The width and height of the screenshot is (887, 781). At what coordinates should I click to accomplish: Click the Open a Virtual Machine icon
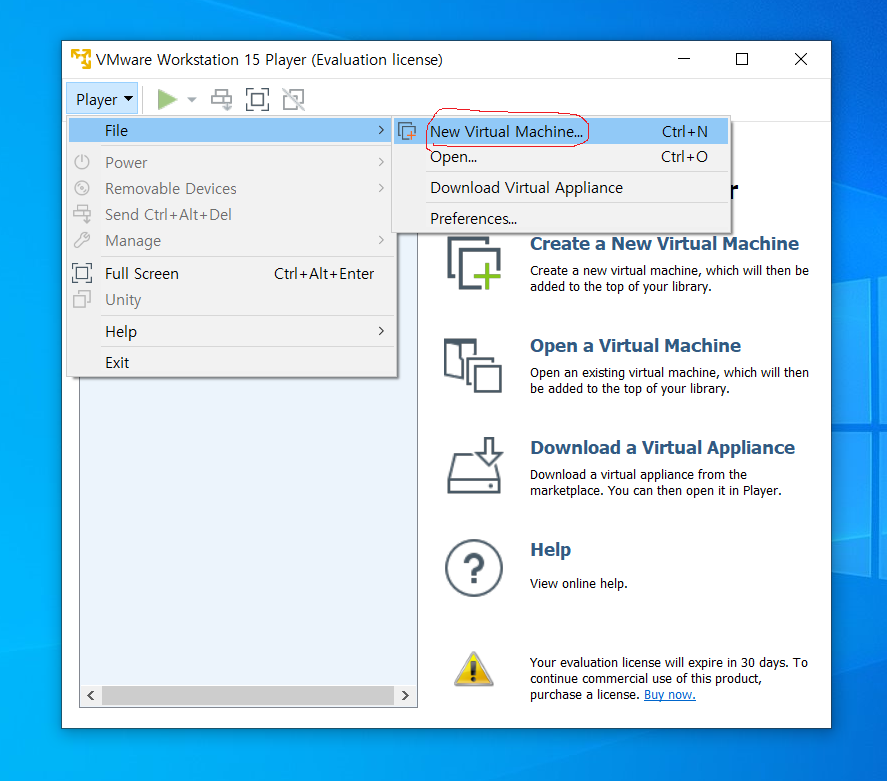tap(473, 365)
